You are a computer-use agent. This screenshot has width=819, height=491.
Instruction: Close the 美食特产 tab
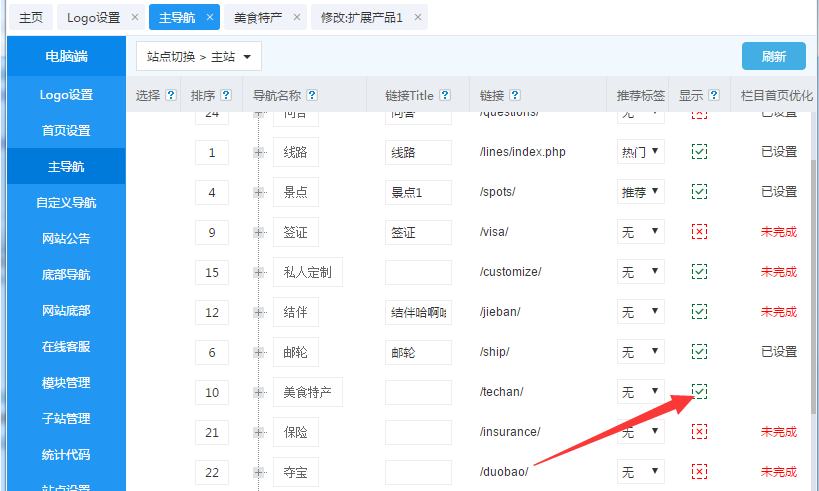point(298,18)
